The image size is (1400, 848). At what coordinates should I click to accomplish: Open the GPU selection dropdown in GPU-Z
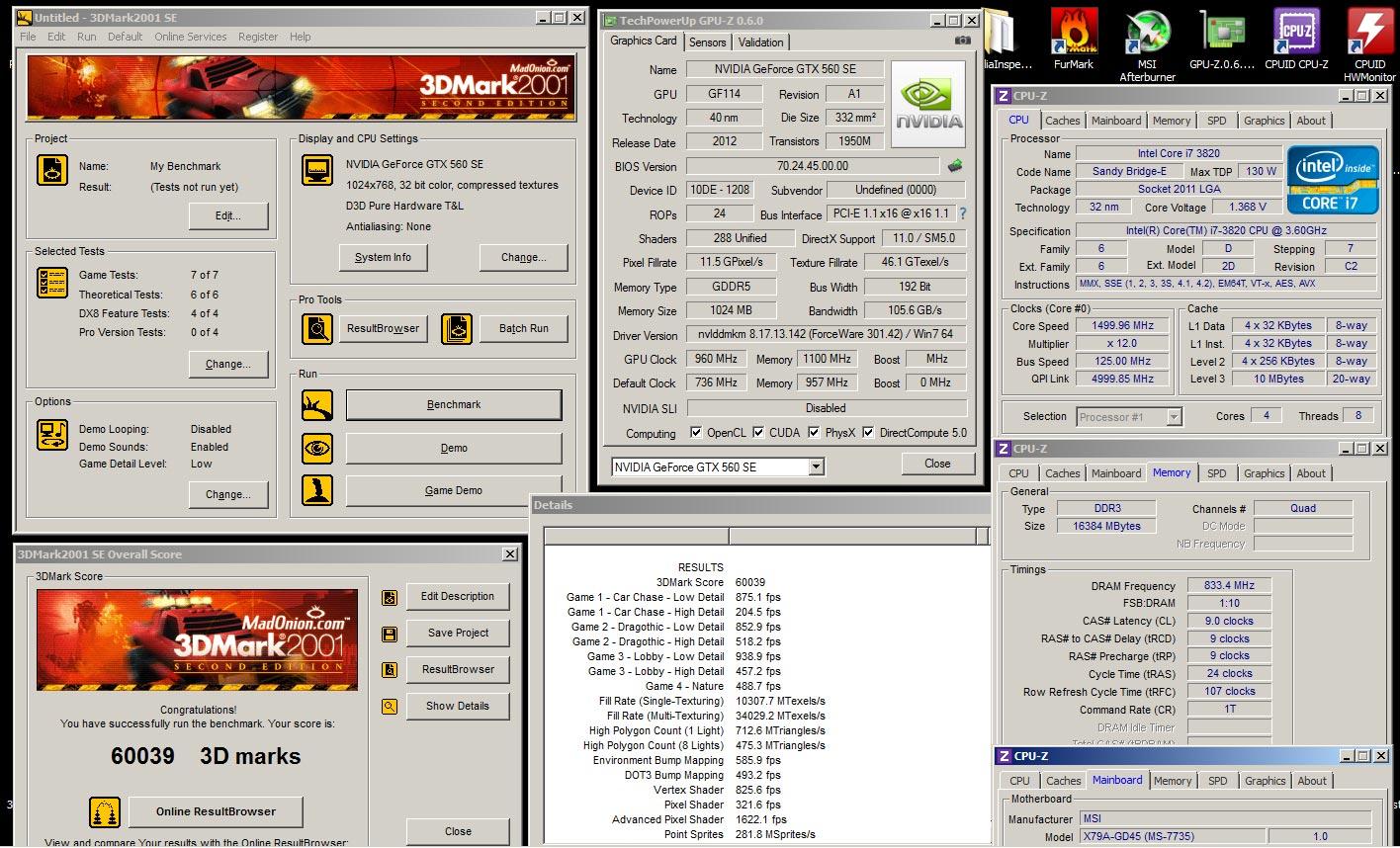coord(816,466)
